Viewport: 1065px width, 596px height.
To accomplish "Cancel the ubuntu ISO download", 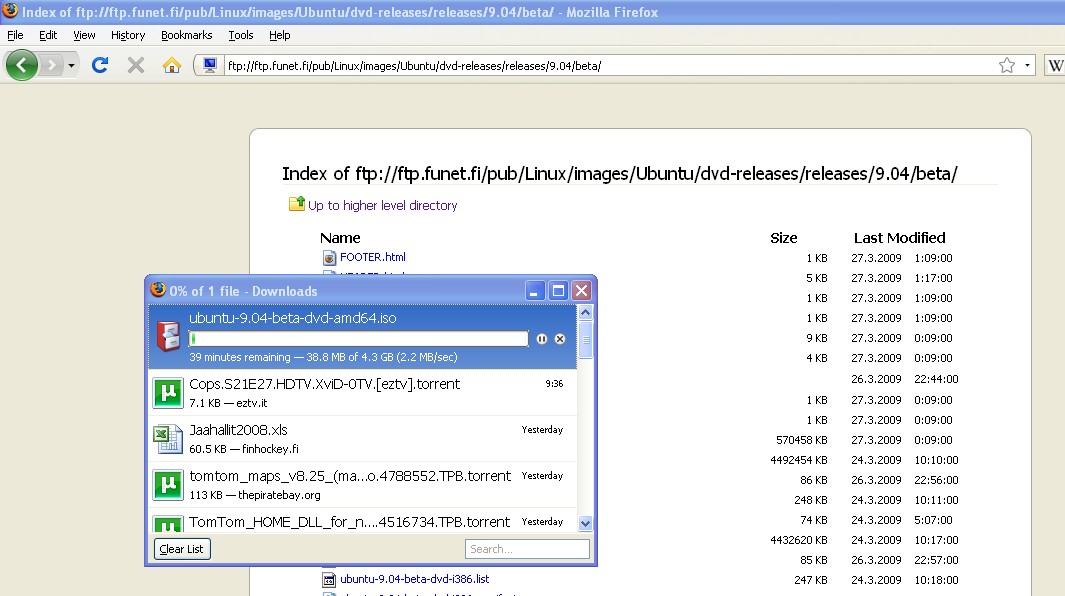I will click(560, 339).
